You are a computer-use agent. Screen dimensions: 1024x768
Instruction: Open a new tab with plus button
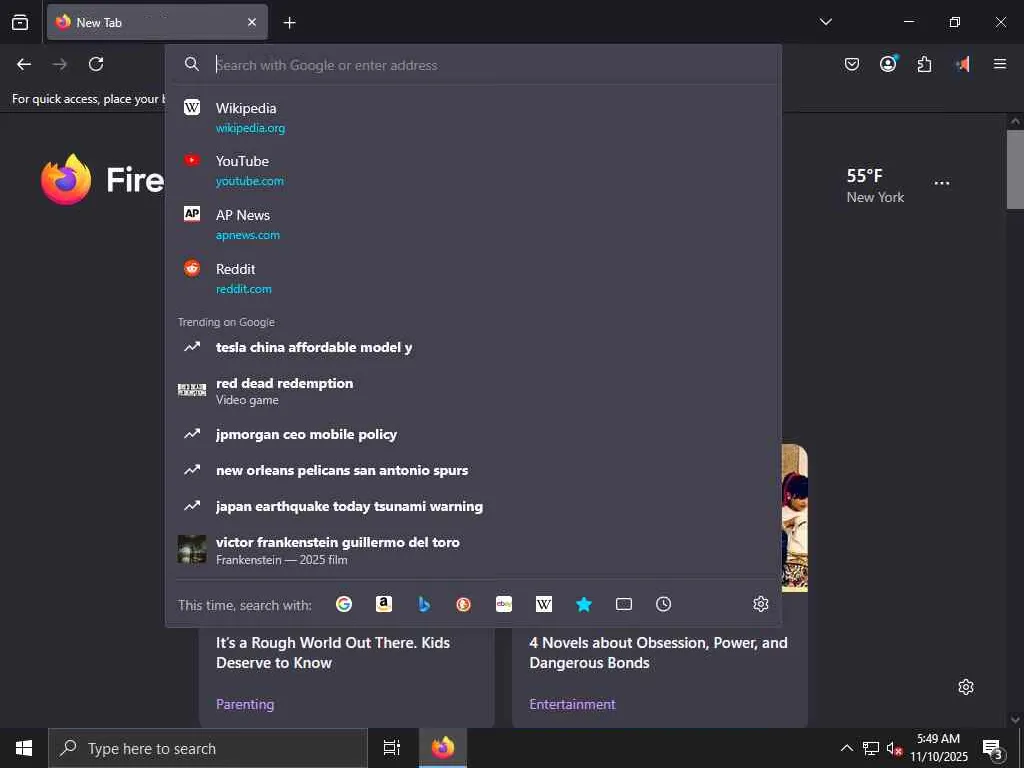click(289, 23)
